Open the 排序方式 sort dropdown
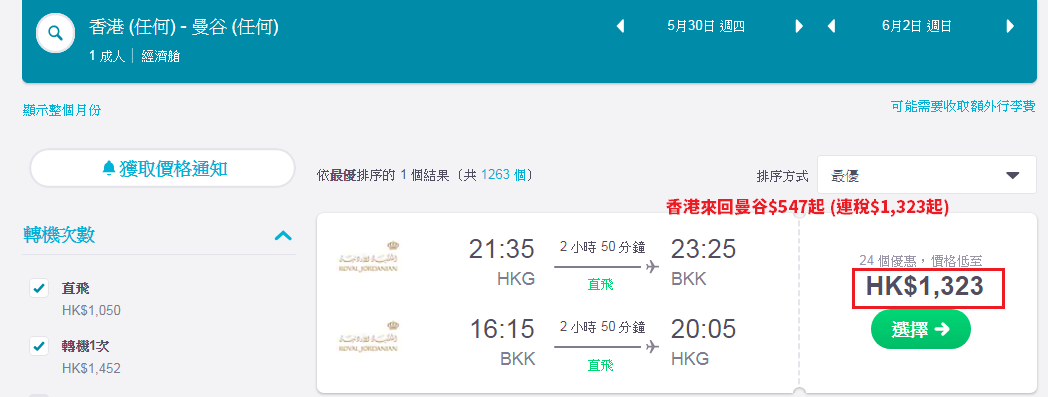The width and height of the screenshot is (1048, 397). coord(927,175)
